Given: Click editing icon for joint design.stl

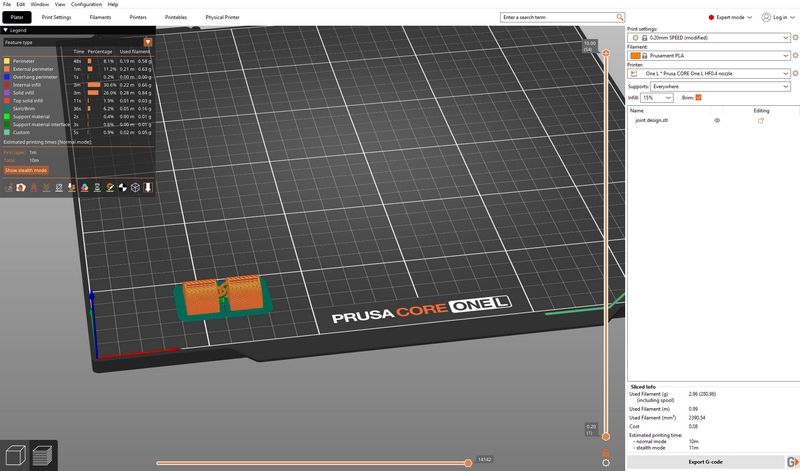Looking at the screenshot, I should coord(761,120).
